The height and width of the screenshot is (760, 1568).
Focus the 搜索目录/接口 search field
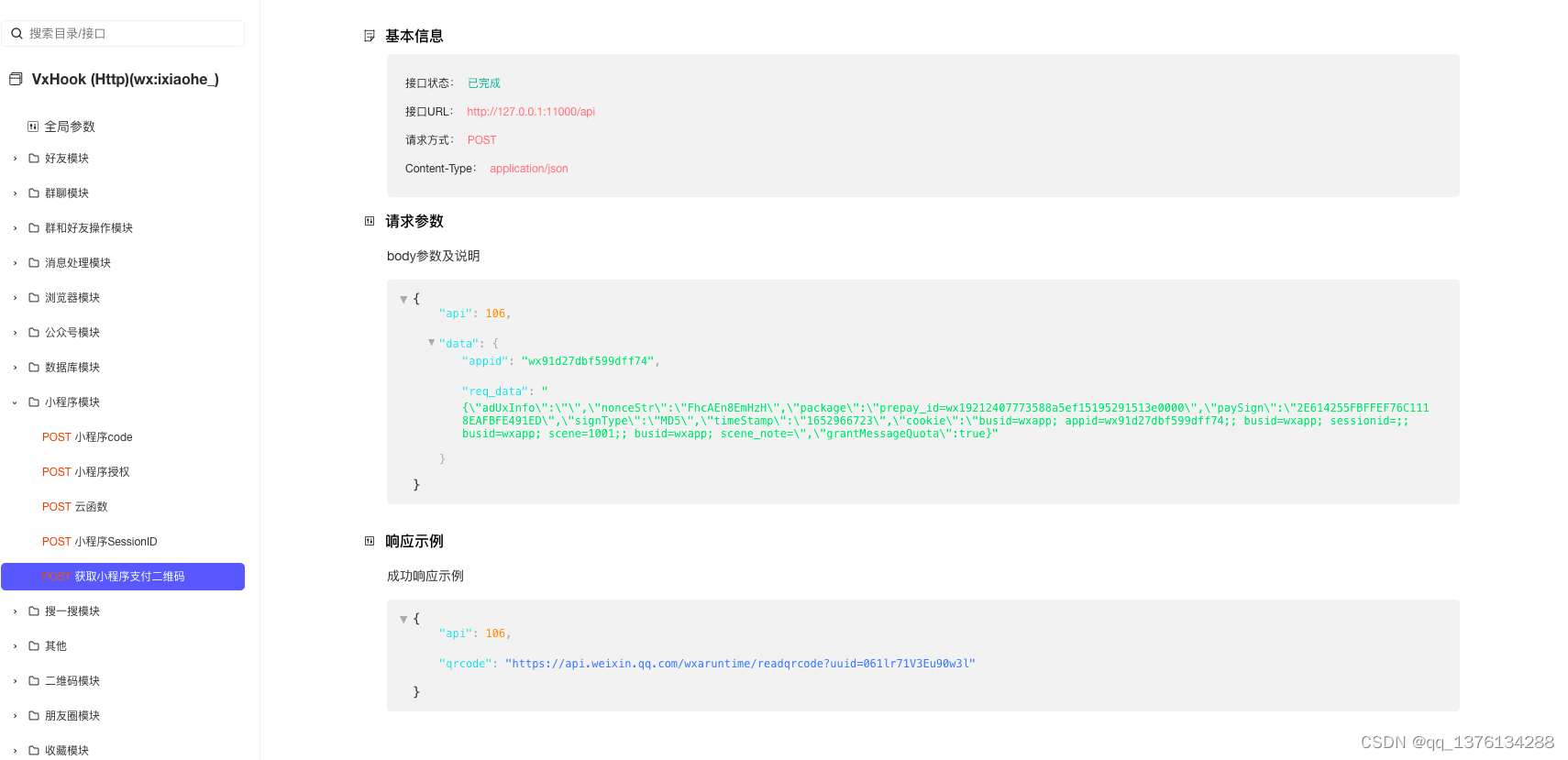click(x=123, y=33)
